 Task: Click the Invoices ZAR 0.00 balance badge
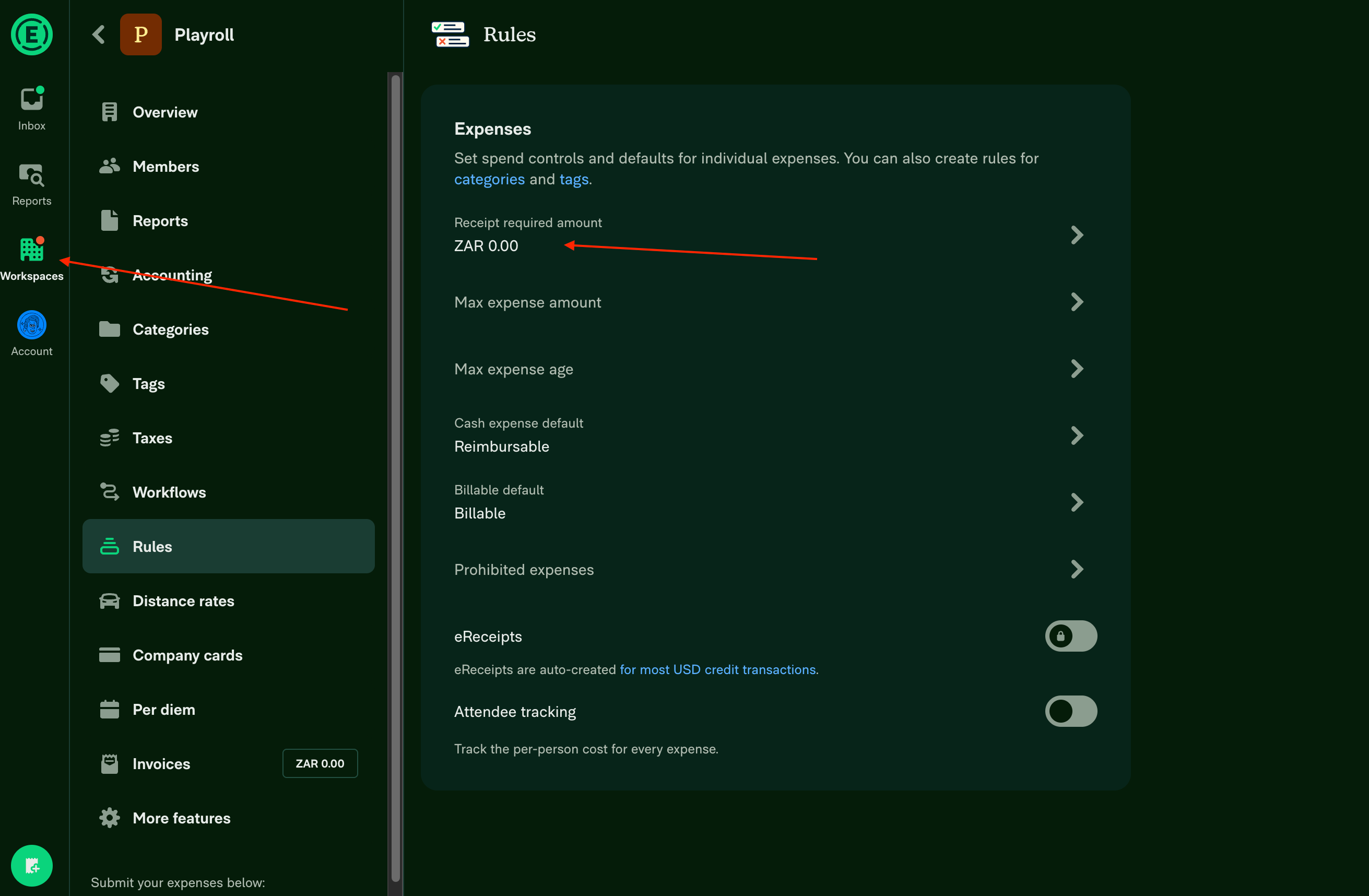pyautogui.click(x=320, y=763)
